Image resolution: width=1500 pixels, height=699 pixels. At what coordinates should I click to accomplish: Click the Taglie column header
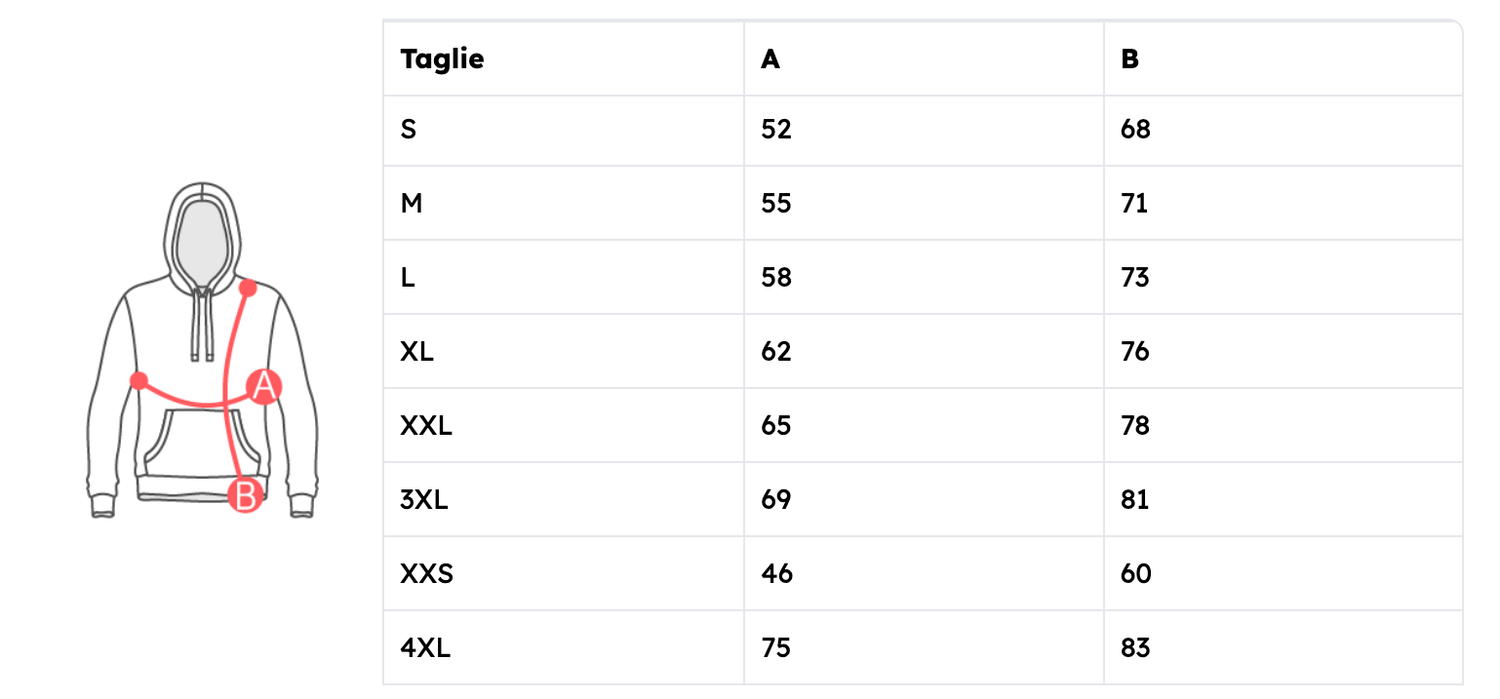pyautogui.click(x=442, y=59)
